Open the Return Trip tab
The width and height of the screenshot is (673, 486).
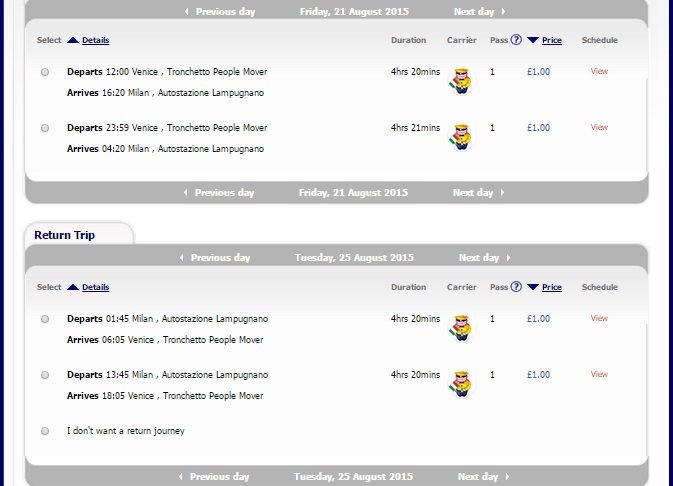click(x=66, y=235)
